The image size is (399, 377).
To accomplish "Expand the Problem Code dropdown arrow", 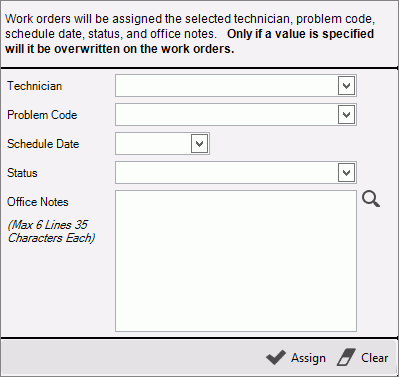I will [x=346, y=115].
